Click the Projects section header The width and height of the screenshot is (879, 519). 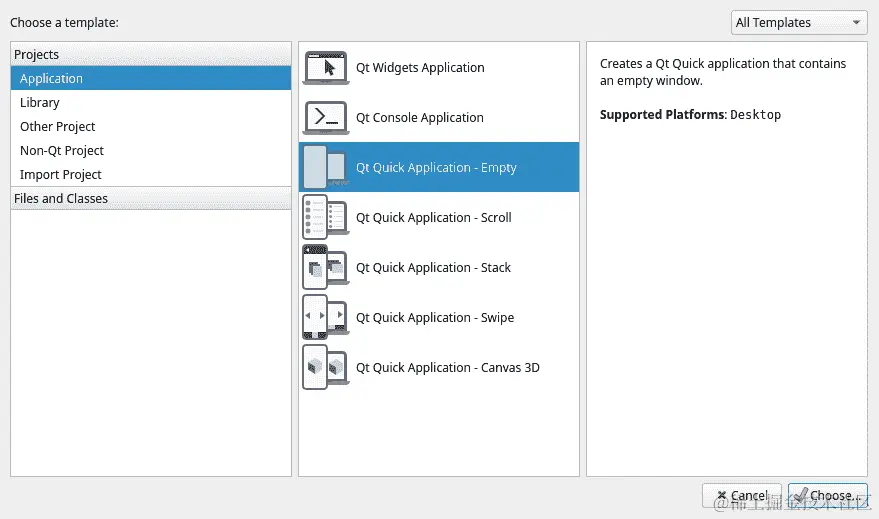(151, 54)
